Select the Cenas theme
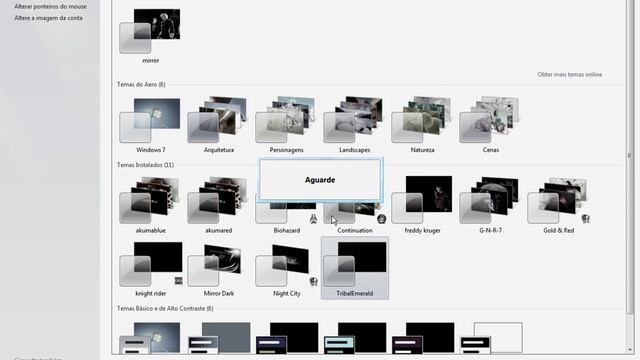The width and height of the screenshot is (640, 360). (x=490, y=121)
